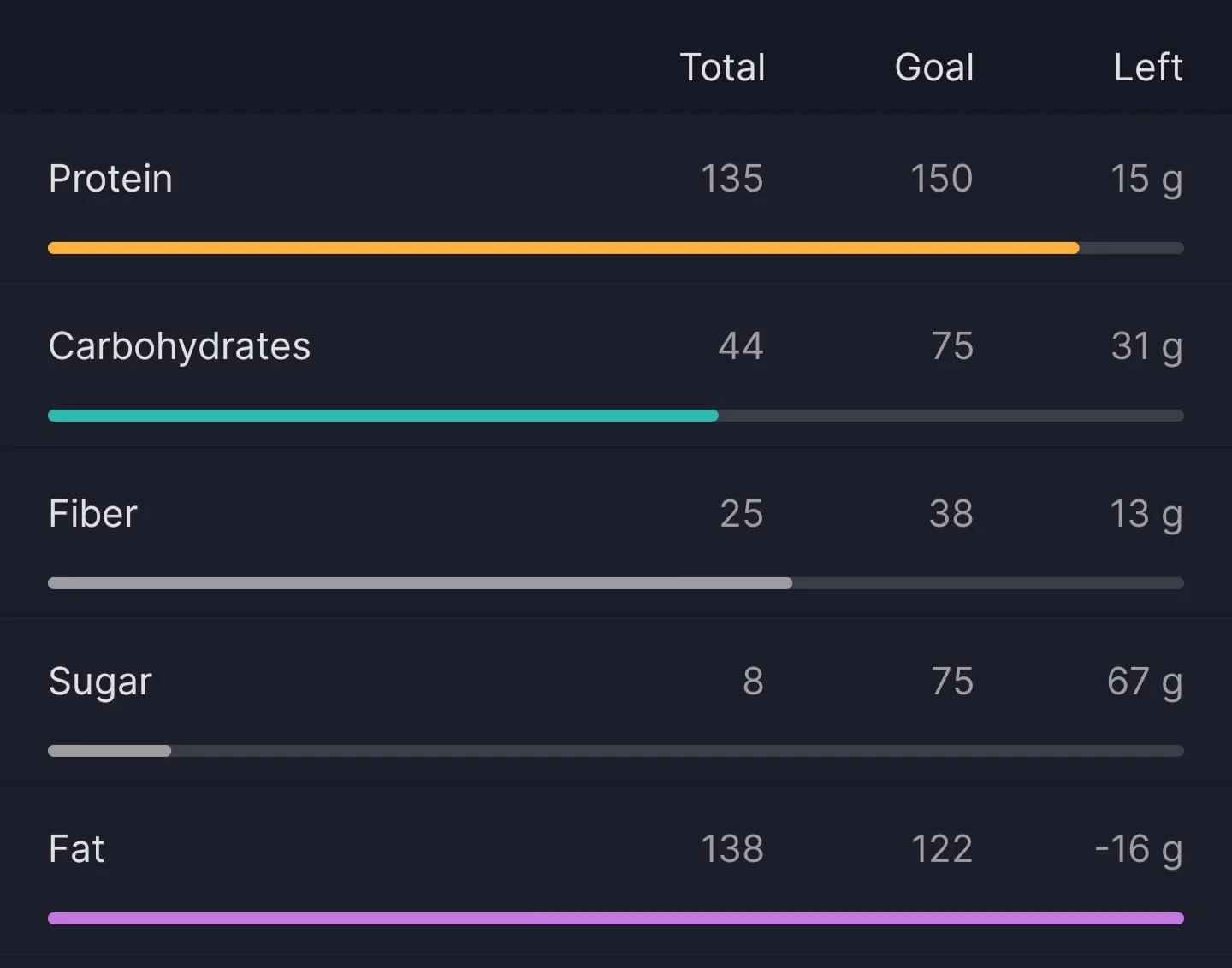1232x968 pixels.
Task: Click the Goal column header
Action: point(934,68)
